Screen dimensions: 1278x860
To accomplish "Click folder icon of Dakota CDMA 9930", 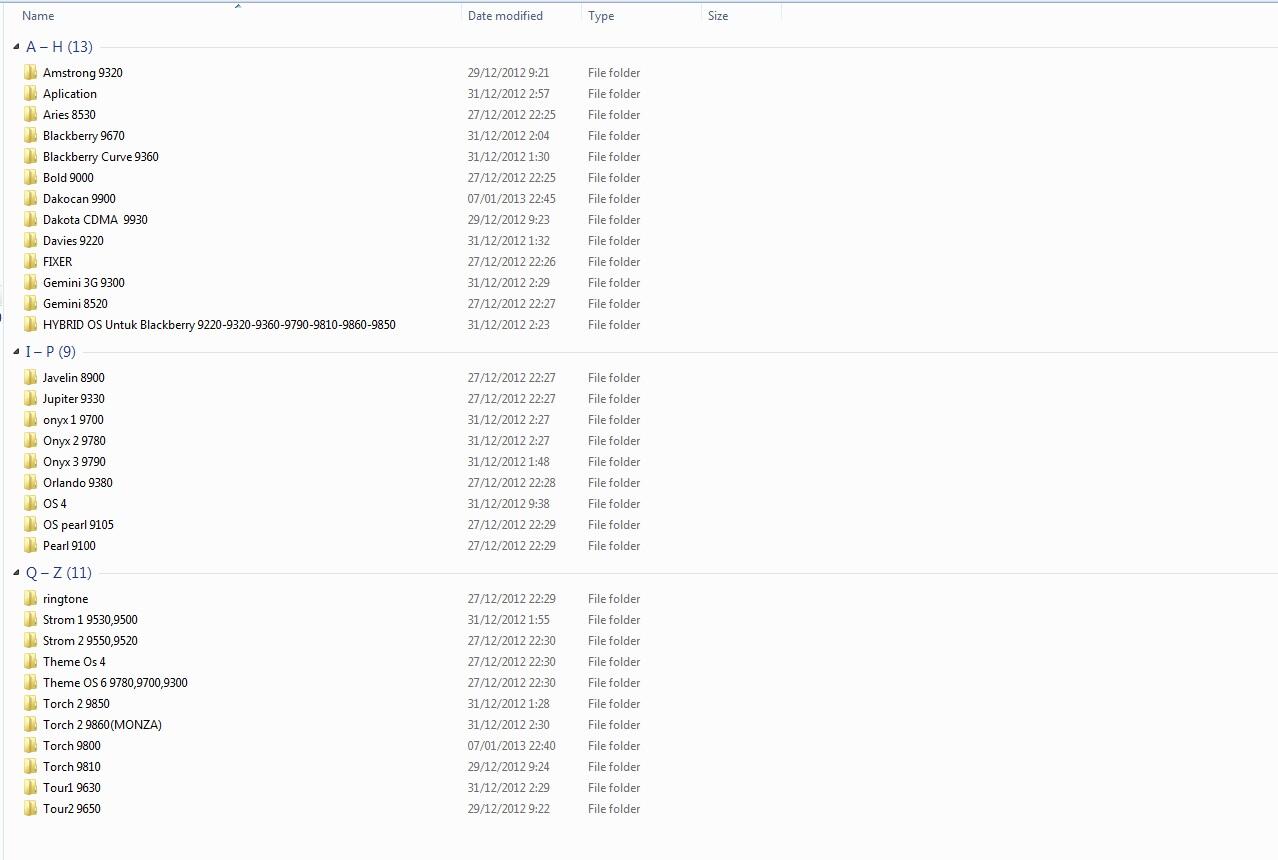I will coord(30,220).
